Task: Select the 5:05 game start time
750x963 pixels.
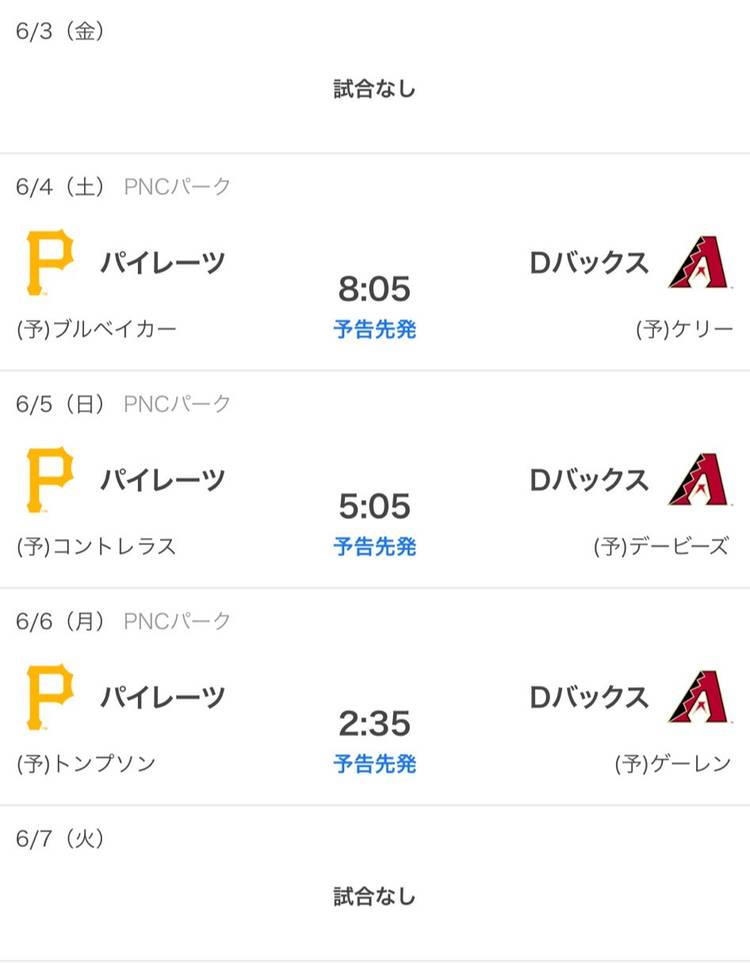Action: click(x=375, y=507)
